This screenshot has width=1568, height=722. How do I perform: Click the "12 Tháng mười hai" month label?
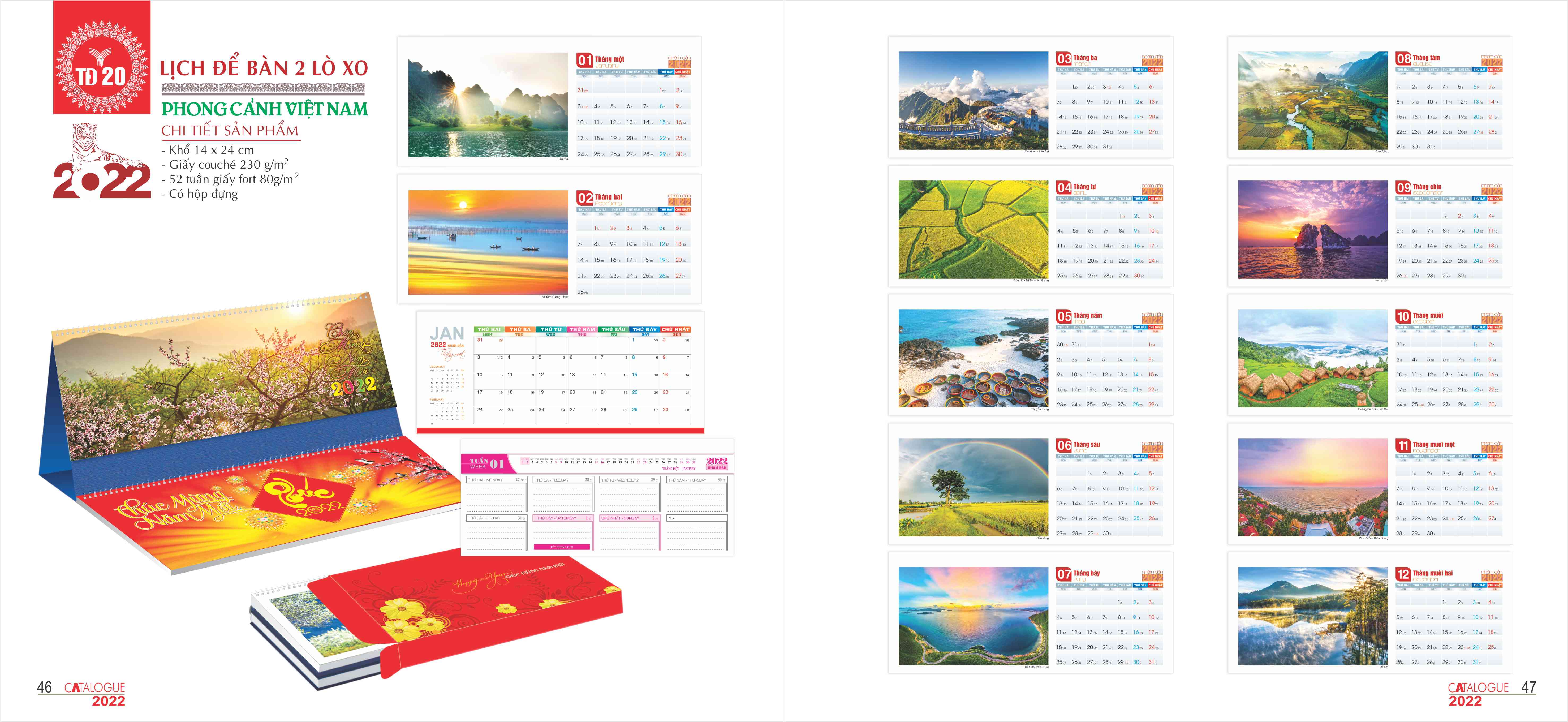(1425, 575)
